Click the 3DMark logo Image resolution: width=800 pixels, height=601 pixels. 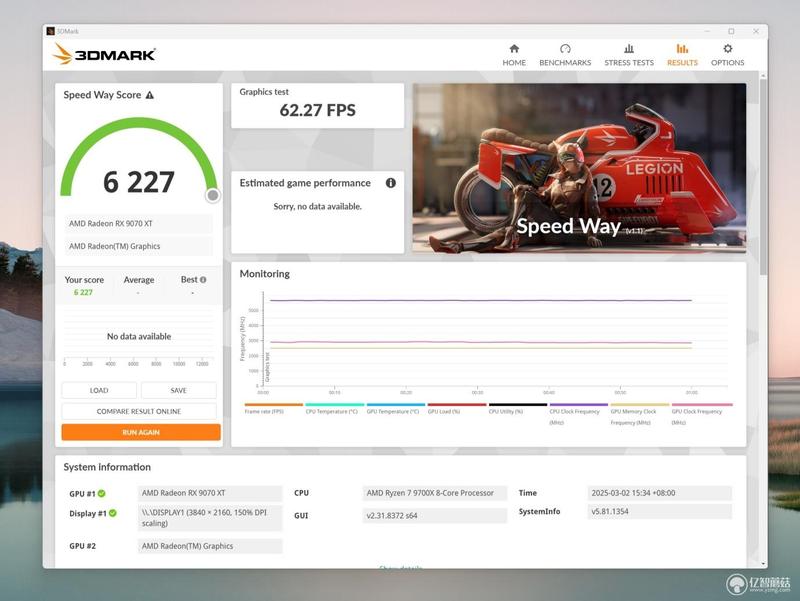coord(104,54)
